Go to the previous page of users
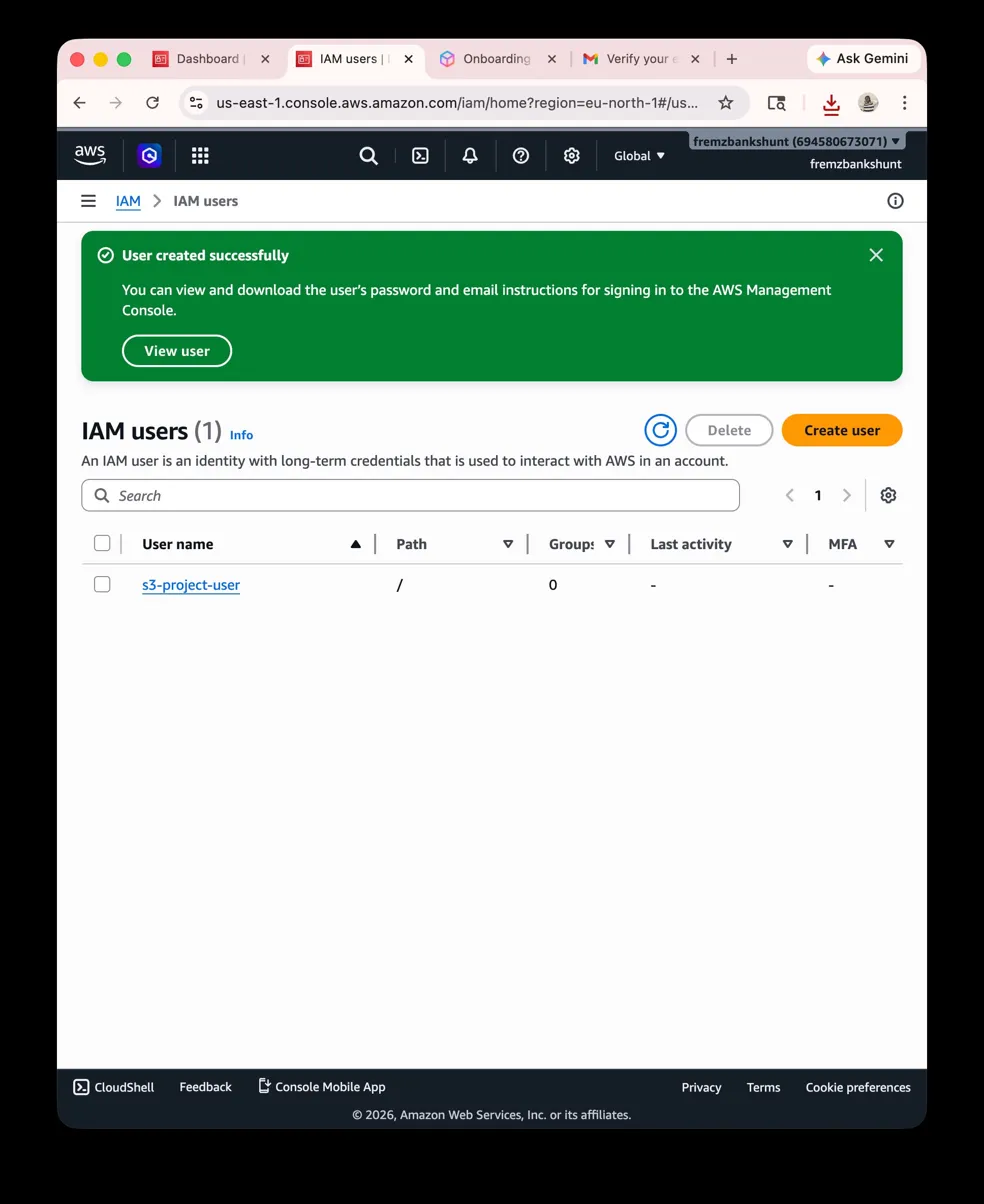This screenshot has height=1204, width=984. tap(790, 495)
